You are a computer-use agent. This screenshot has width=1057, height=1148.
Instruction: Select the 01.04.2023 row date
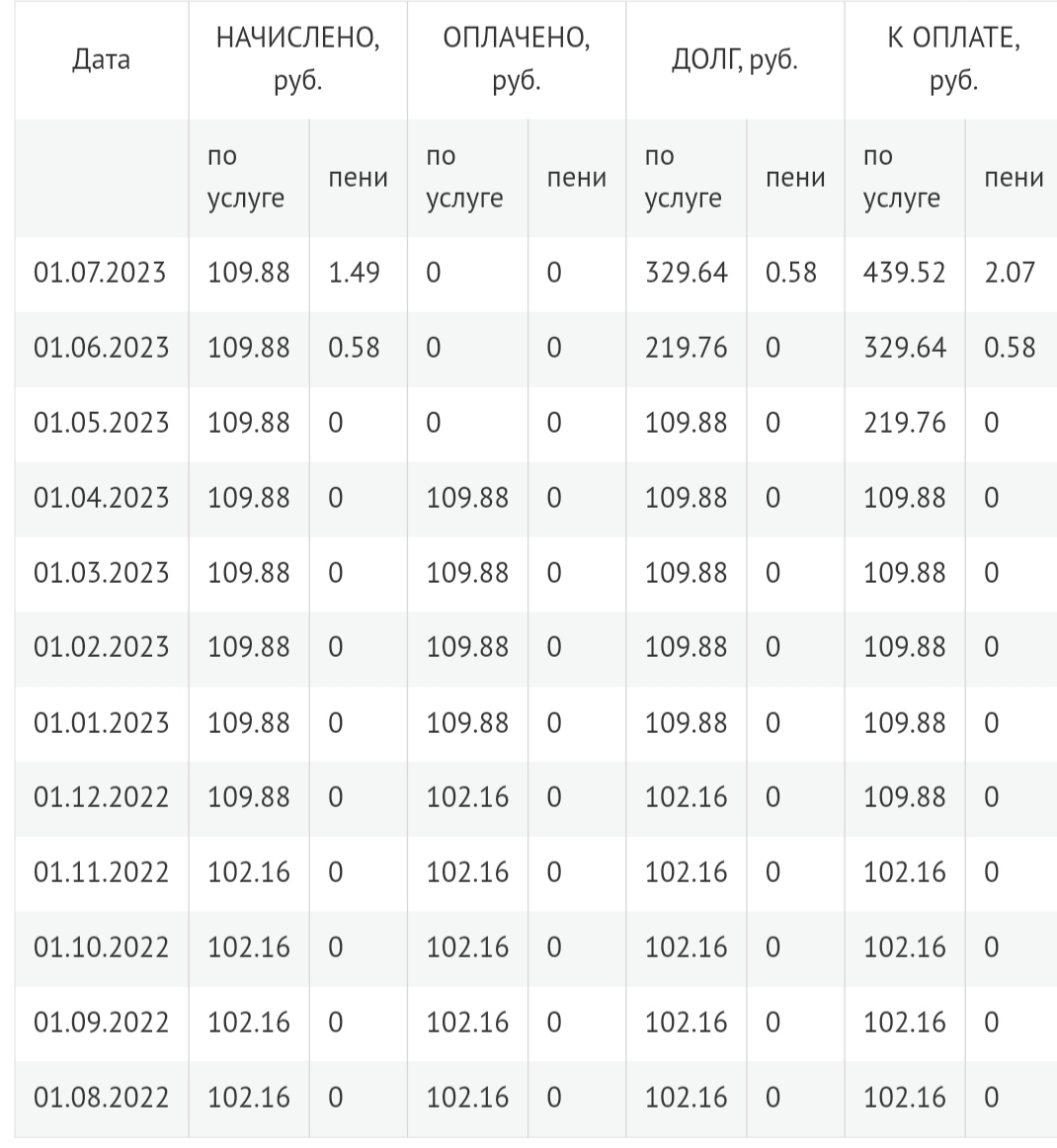pyautogui.click(x=101, y=498)
